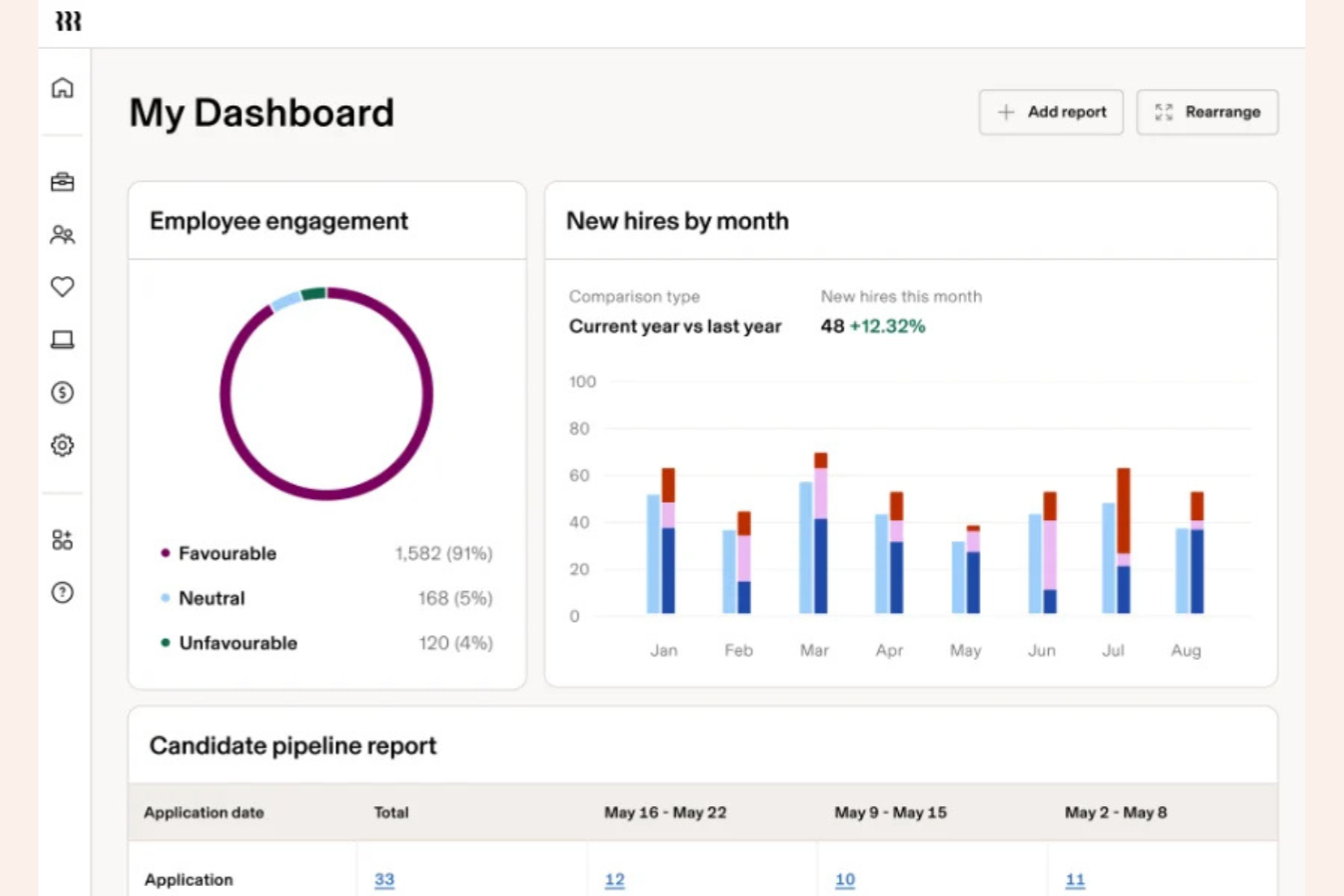Click the App Shop icon below the divider
Viewport: 1344px width, 896px height.
point(62,538)
